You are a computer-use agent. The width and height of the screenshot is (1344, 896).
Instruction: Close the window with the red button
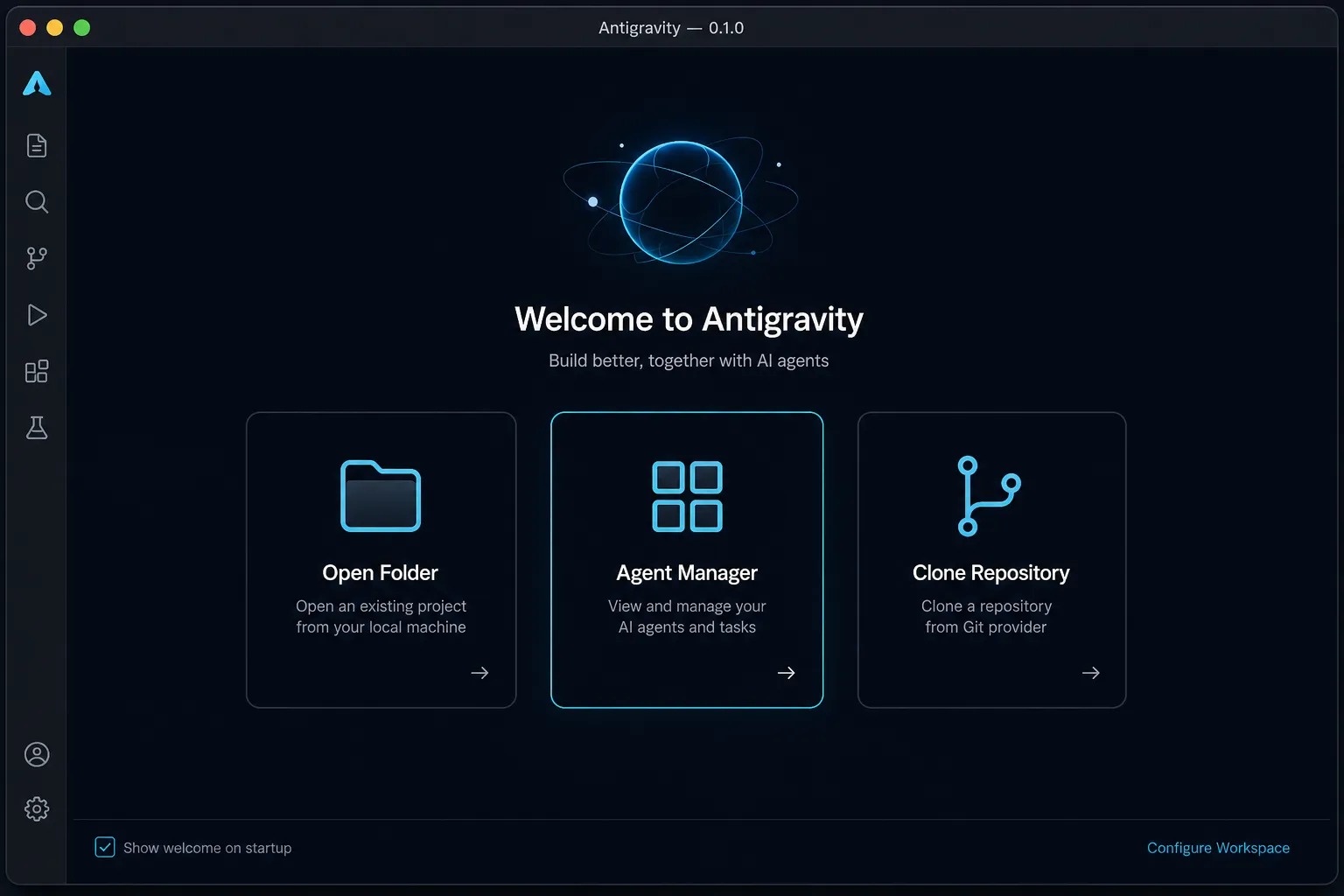pos(27,28)
